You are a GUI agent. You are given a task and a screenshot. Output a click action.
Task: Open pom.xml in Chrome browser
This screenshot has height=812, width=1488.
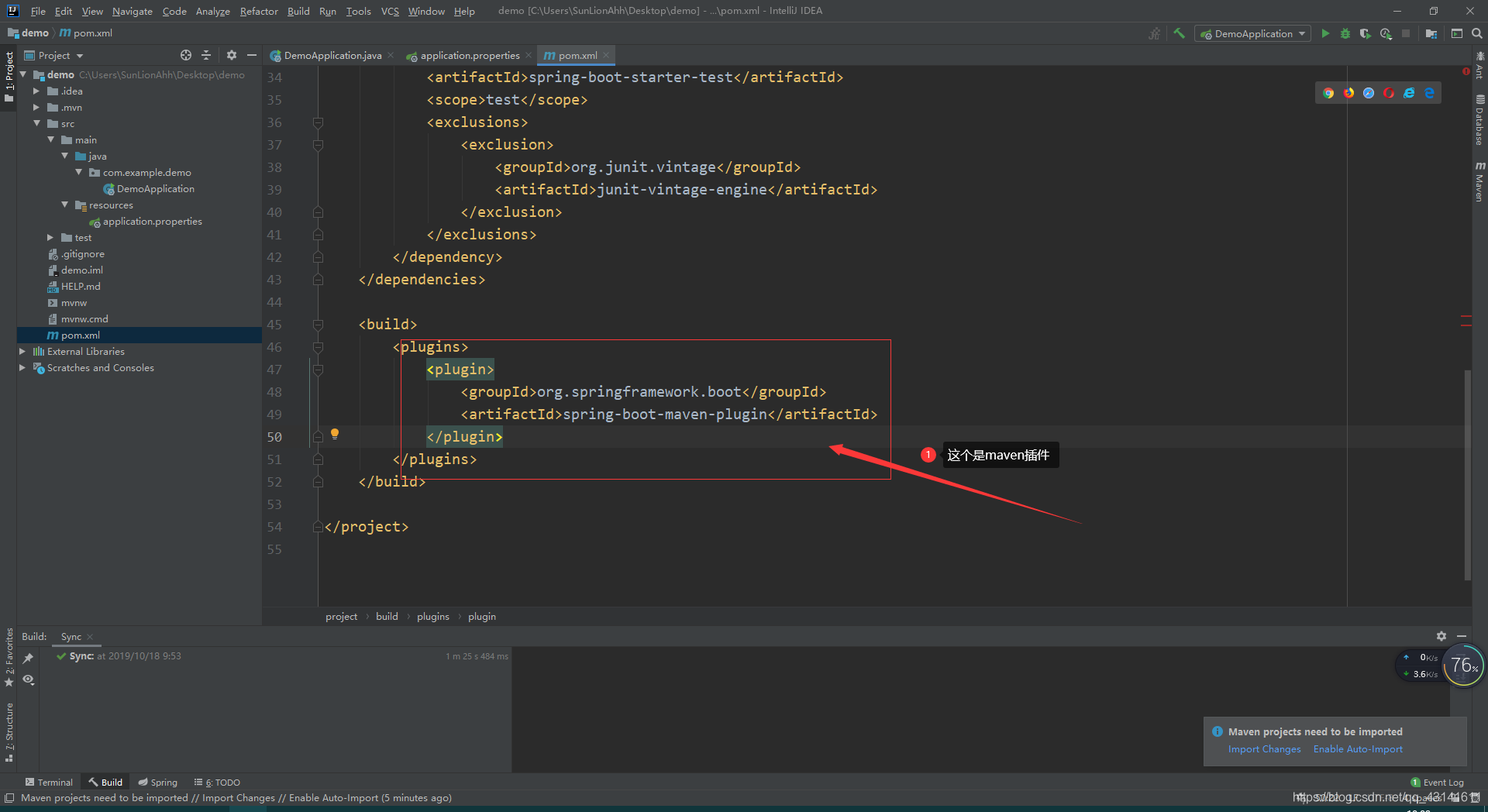(x=1328, y=93)
